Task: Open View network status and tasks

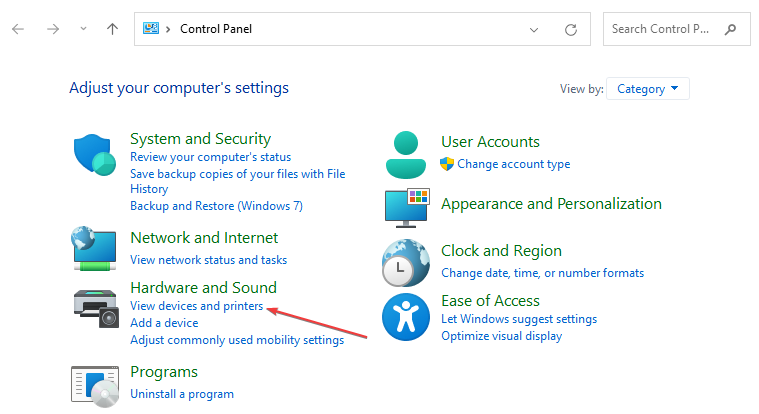Action: [209, 260]
